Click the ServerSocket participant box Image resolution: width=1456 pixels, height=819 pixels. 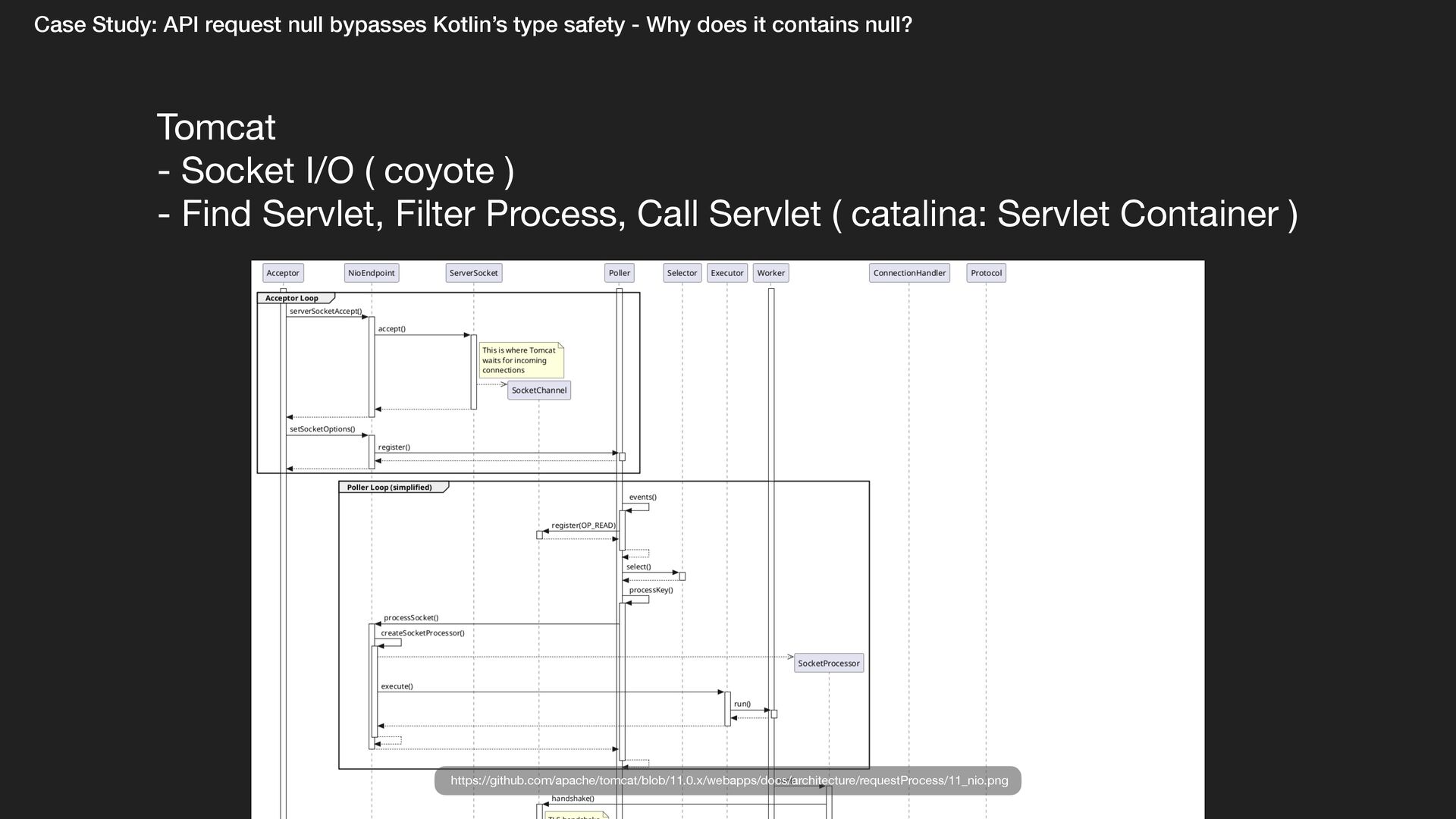tap(473, 273)
